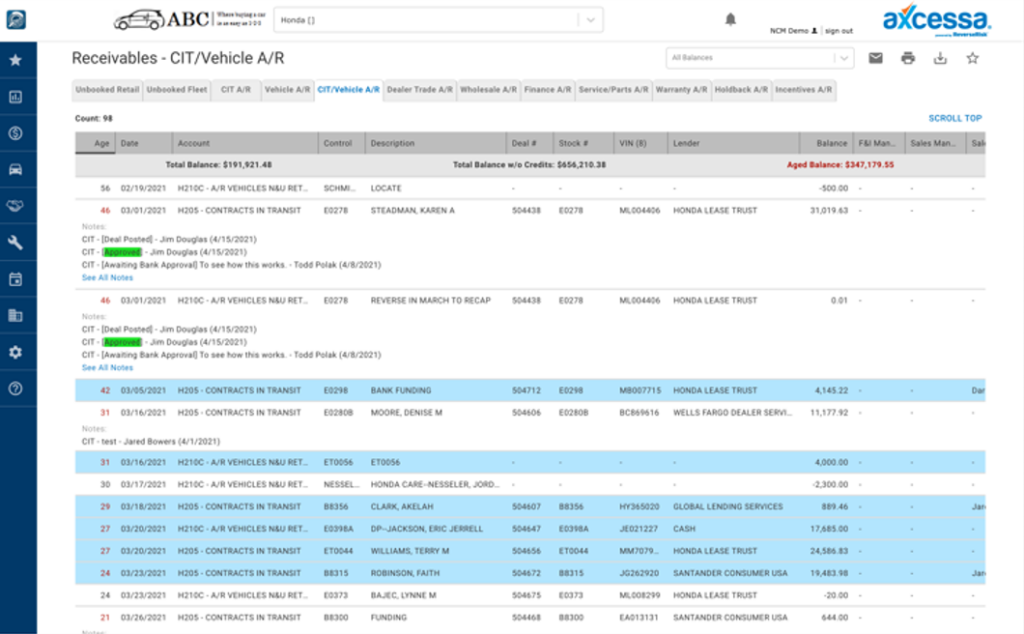Sort by the F&I Man... column header
1024x634 pixels.
(x=879, y=143)
